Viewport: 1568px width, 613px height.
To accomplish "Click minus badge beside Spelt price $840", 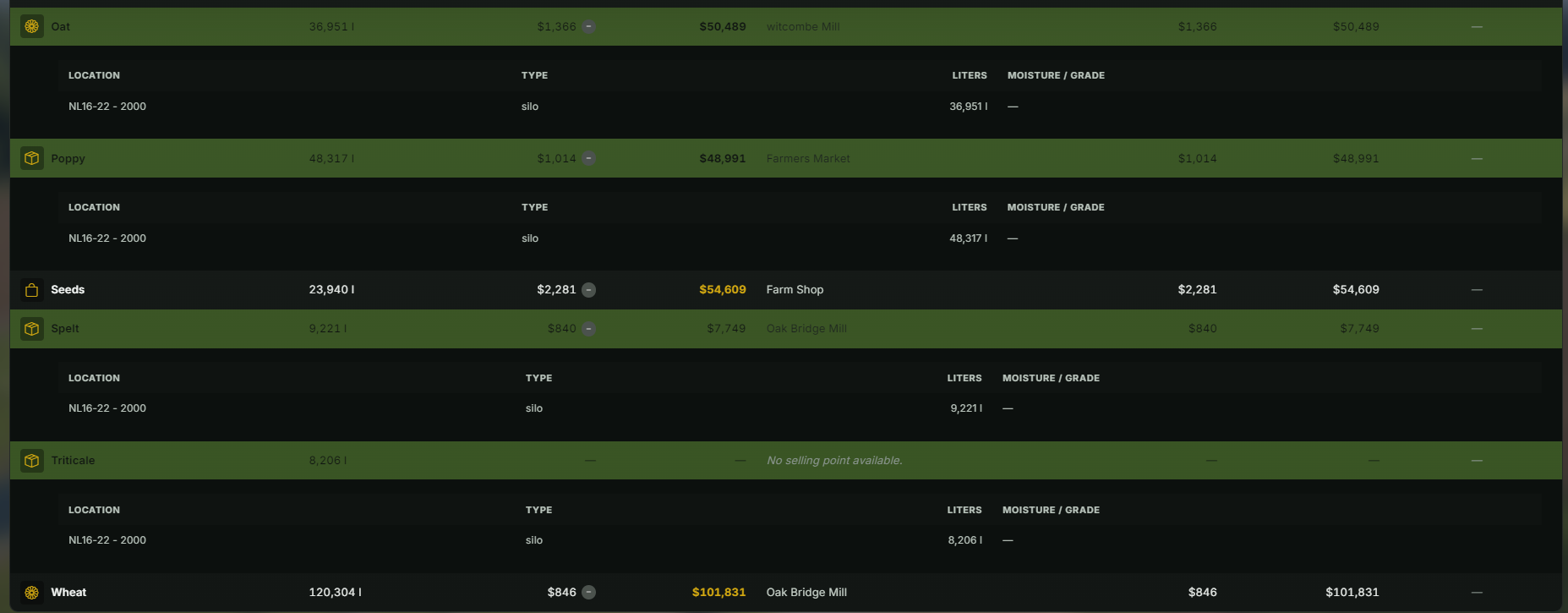I will coord(589,329).
